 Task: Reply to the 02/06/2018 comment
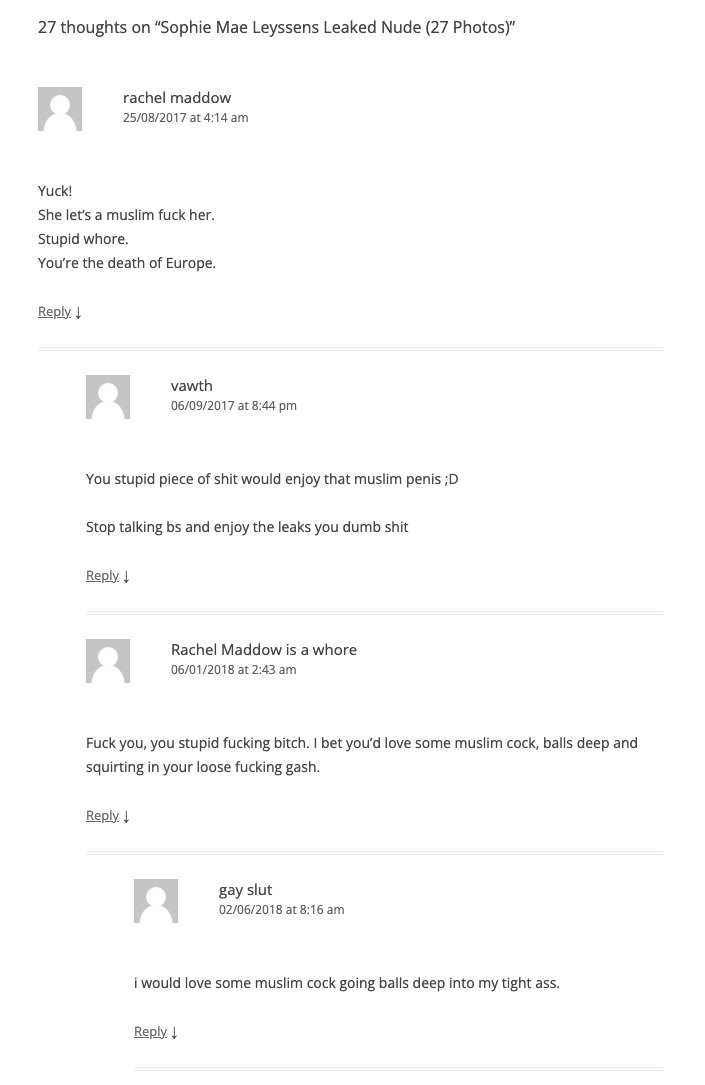click(150, 1032)
